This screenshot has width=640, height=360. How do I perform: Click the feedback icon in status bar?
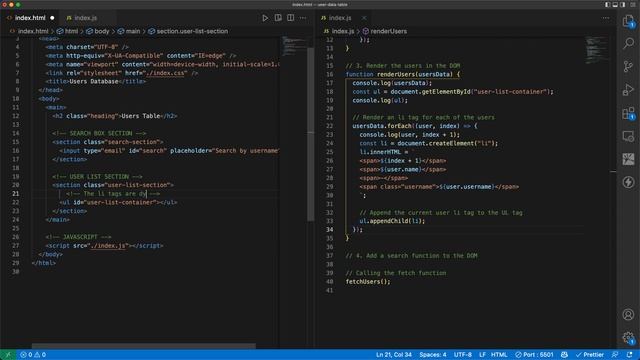point(615,355)
